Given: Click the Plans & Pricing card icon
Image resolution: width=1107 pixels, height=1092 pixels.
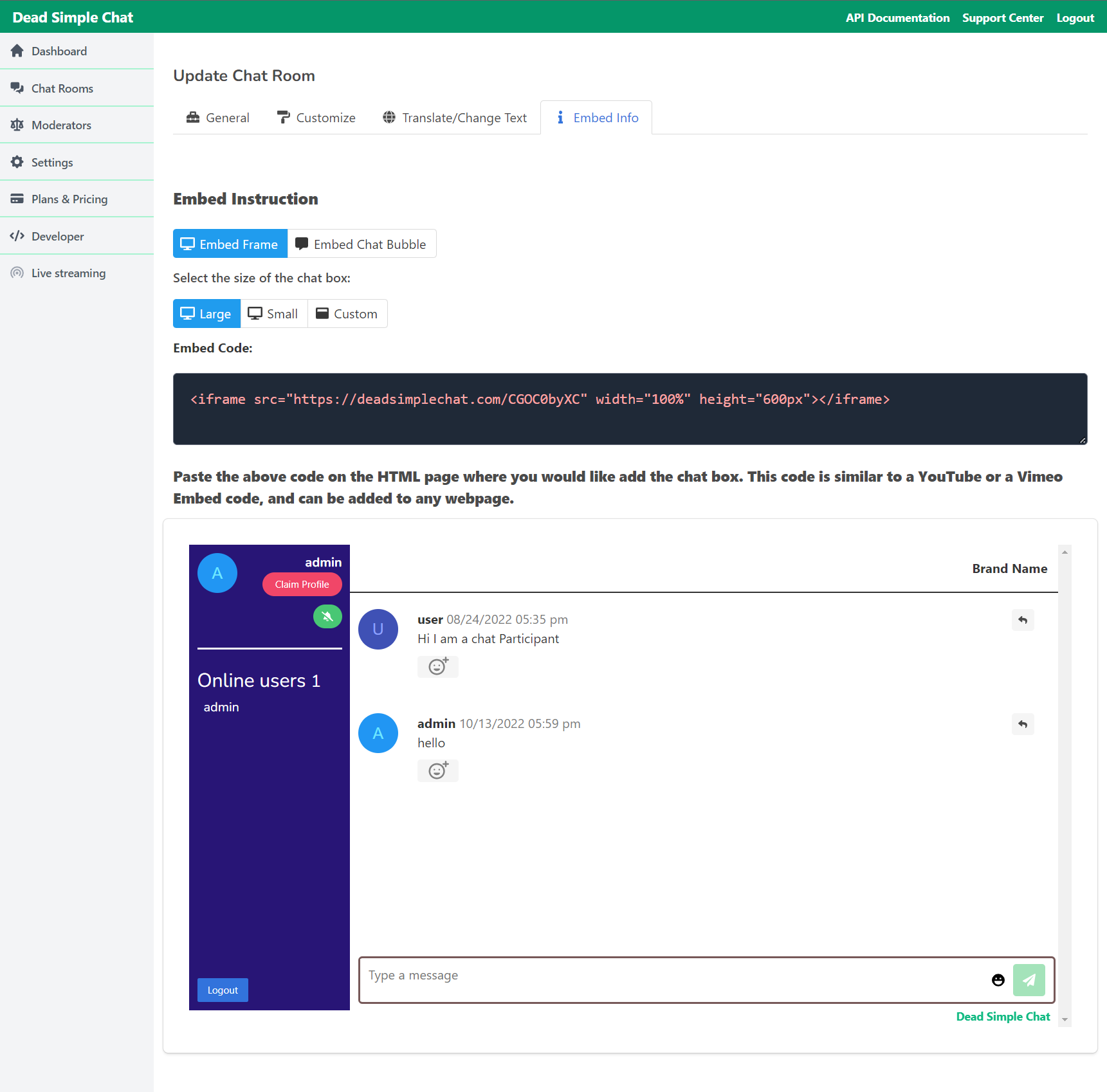Looking at the screenshot, I should pos(17,199).
